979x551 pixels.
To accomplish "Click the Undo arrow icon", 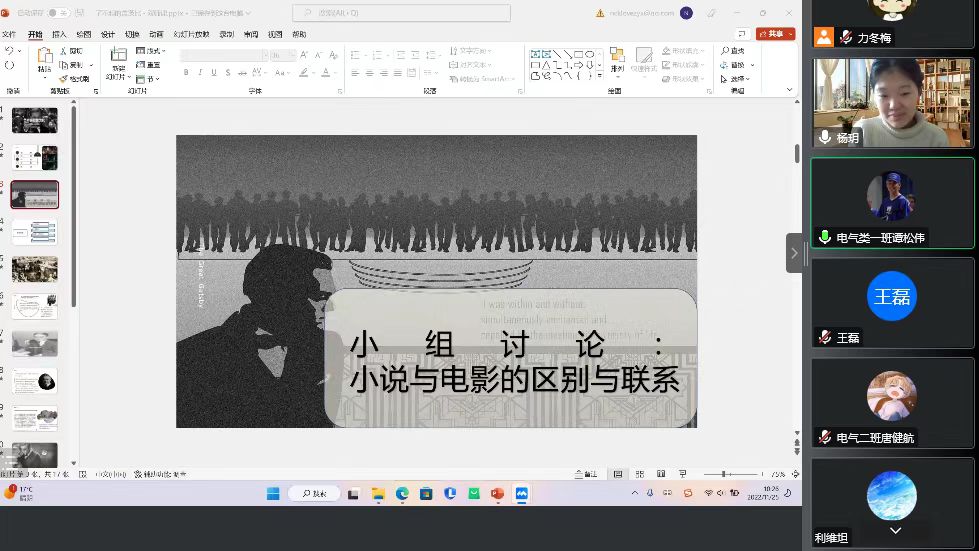I will pyautogui.click(x=9, y=51).
